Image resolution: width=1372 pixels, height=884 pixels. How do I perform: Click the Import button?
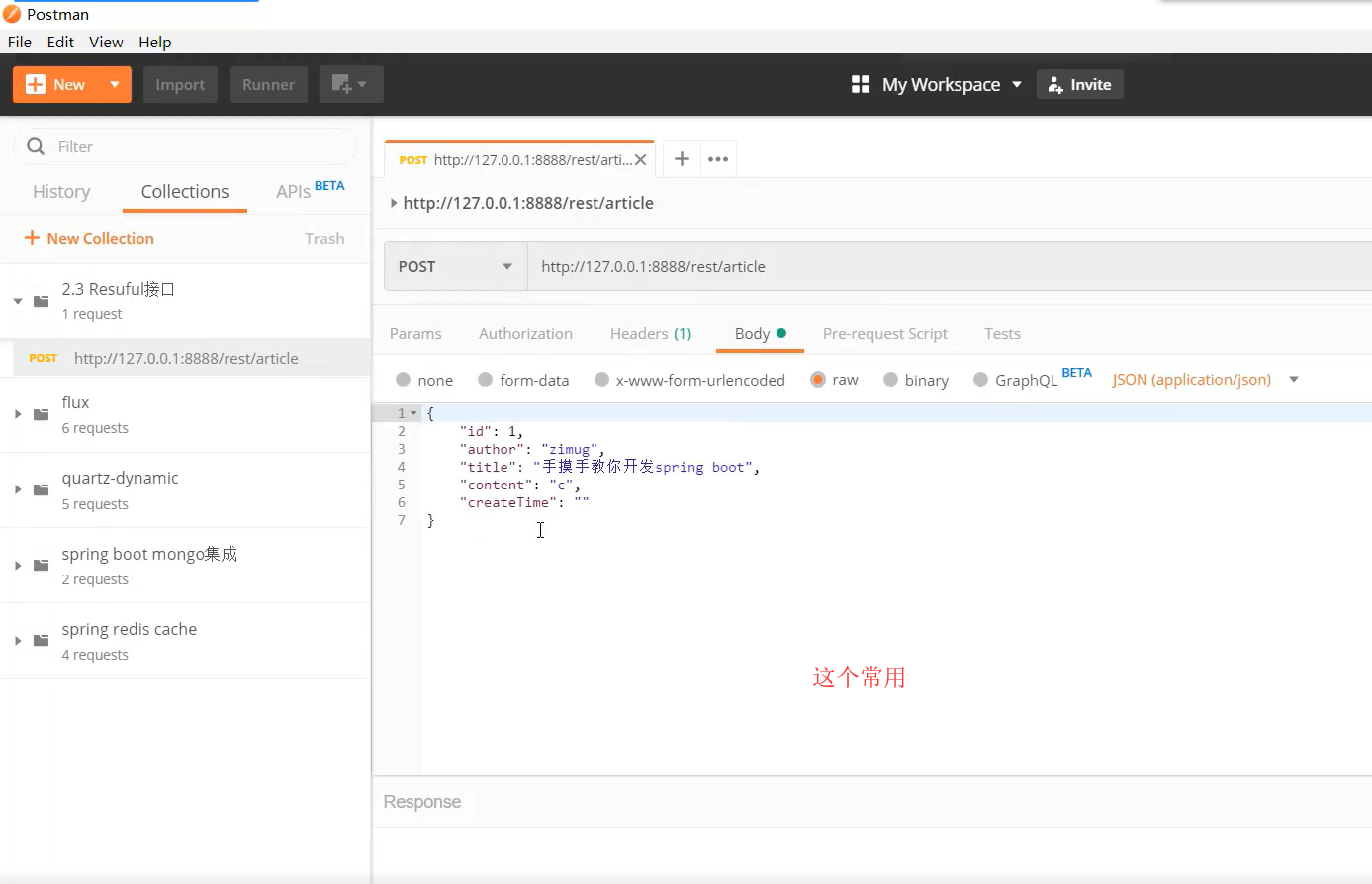coord(180,85)
